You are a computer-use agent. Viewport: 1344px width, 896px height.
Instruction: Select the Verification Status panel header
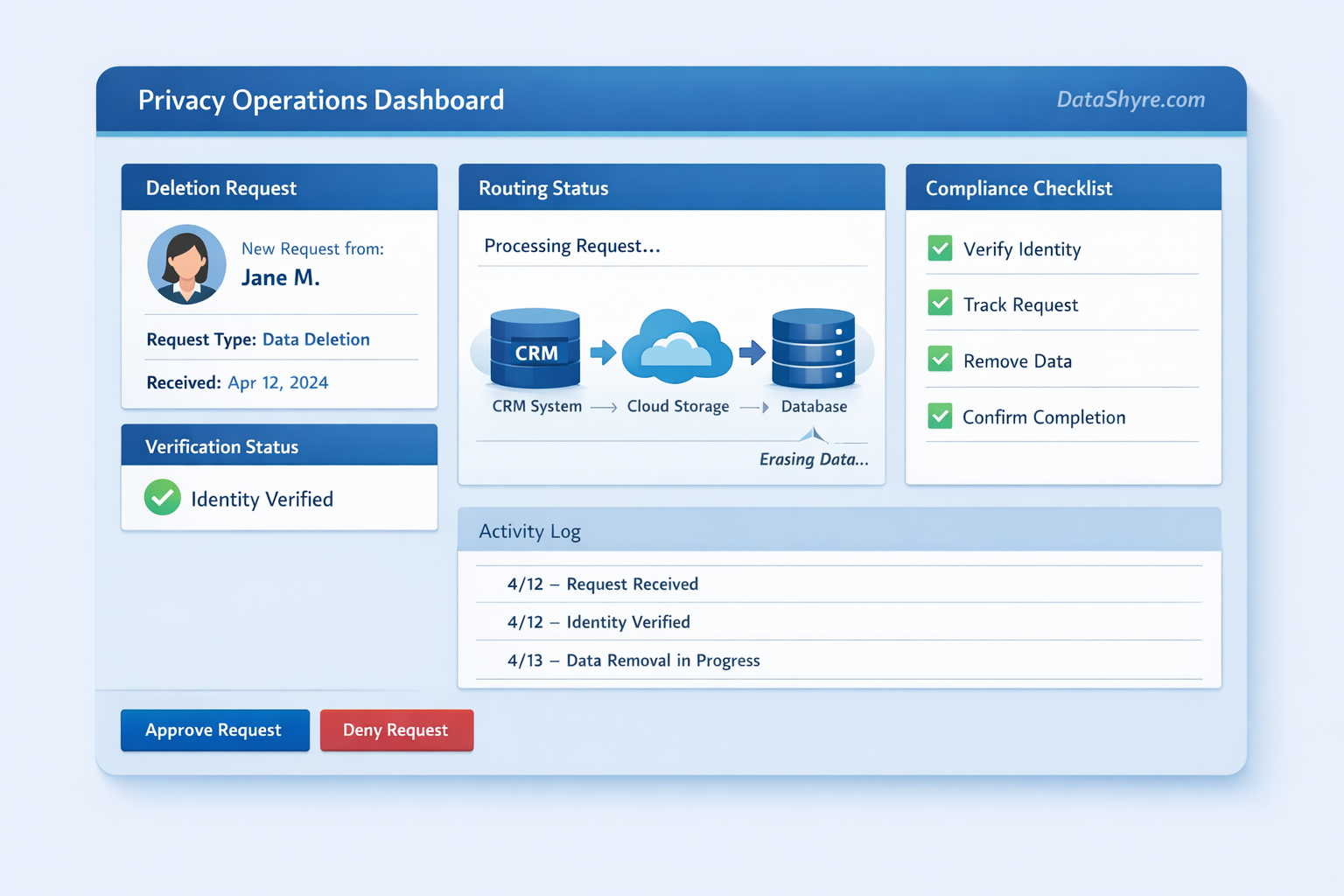pos(279,445)
